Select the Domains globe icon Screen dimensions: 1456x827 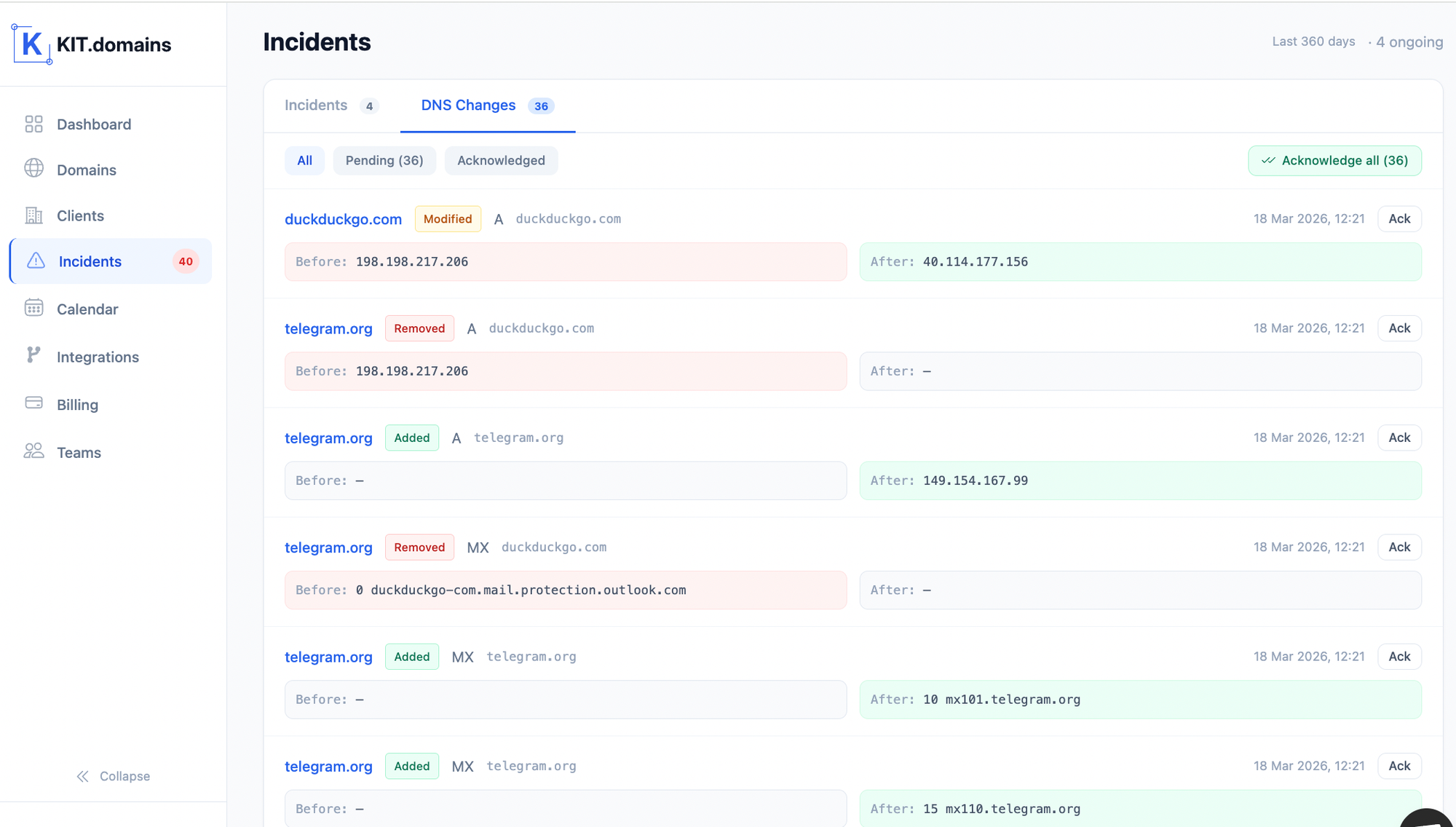(33, 170)
